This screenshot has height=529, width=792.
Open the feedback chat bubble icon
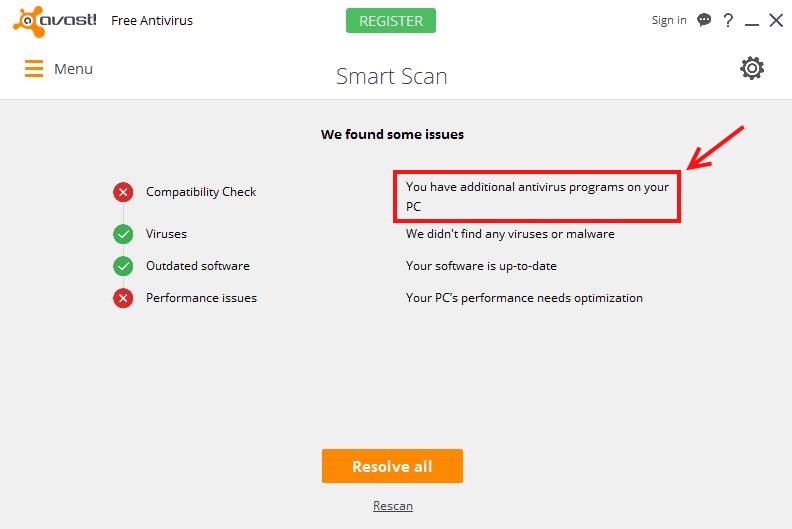pos(704,20)
